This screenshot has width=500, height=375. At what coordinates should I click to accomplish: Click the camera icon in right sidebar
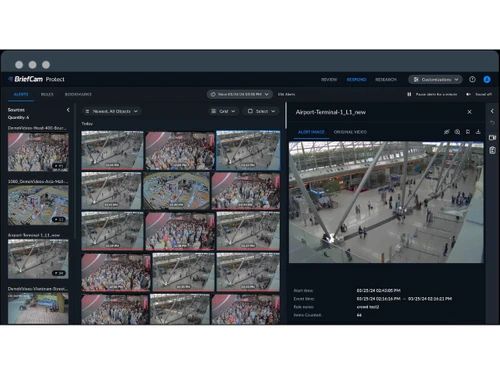(x=492, y=137)
